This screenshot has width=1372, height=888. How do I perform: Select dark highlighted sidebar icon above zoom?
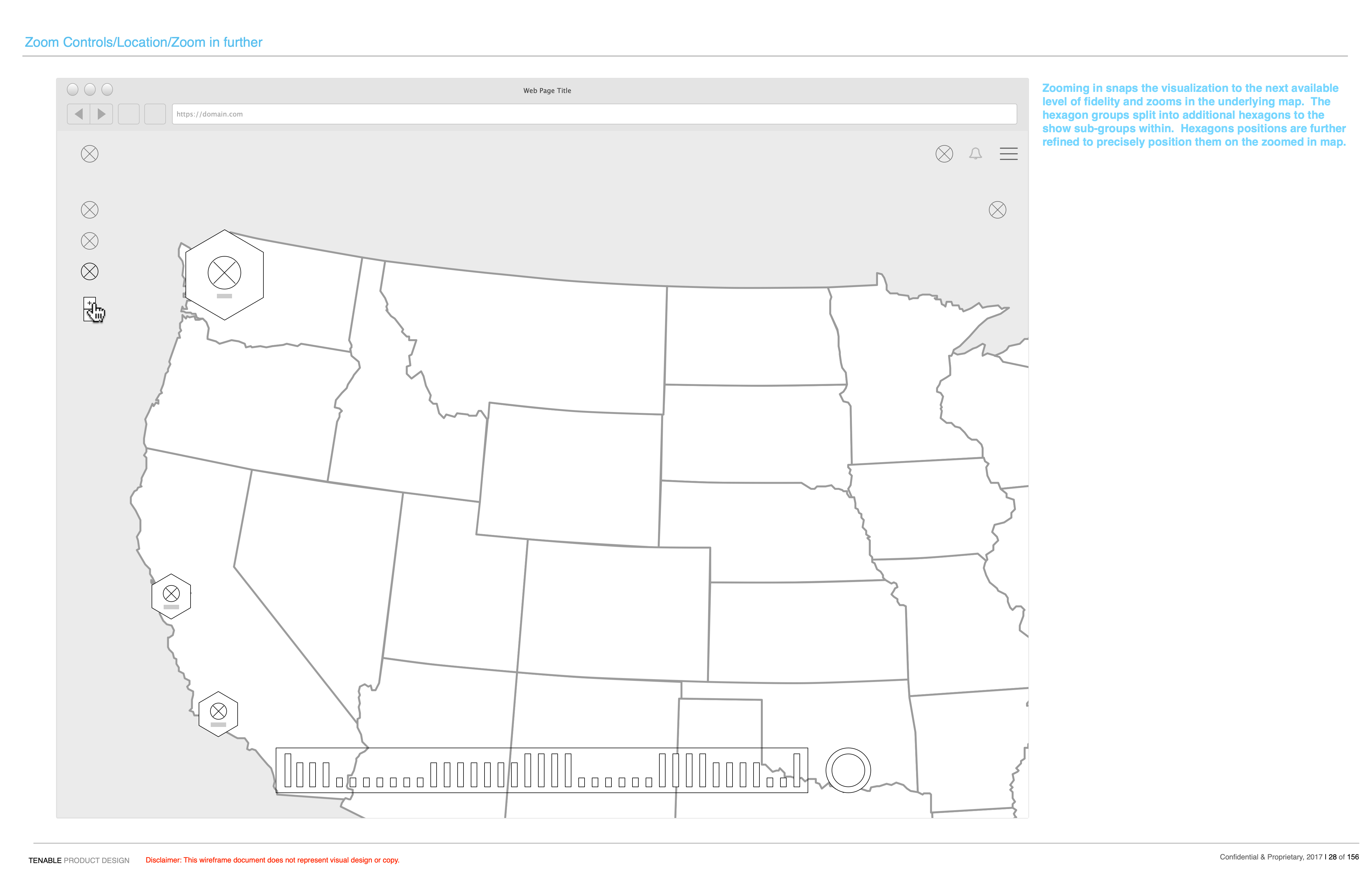click(90, 271)
